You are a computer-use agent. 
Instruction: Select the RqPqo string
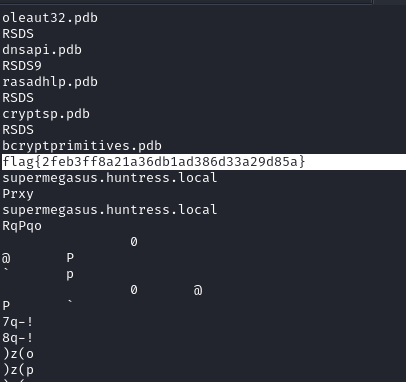[x=22, y=226]
